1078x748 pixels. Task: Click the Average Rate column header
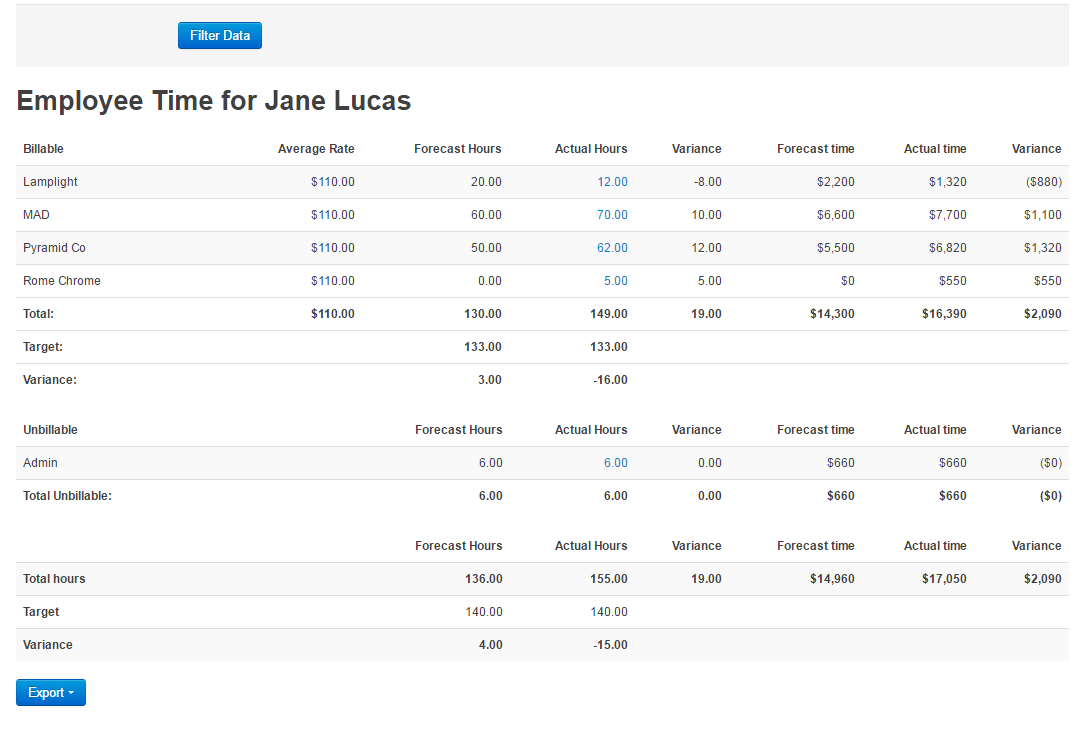pyautogui.click(x=316, y=149)
